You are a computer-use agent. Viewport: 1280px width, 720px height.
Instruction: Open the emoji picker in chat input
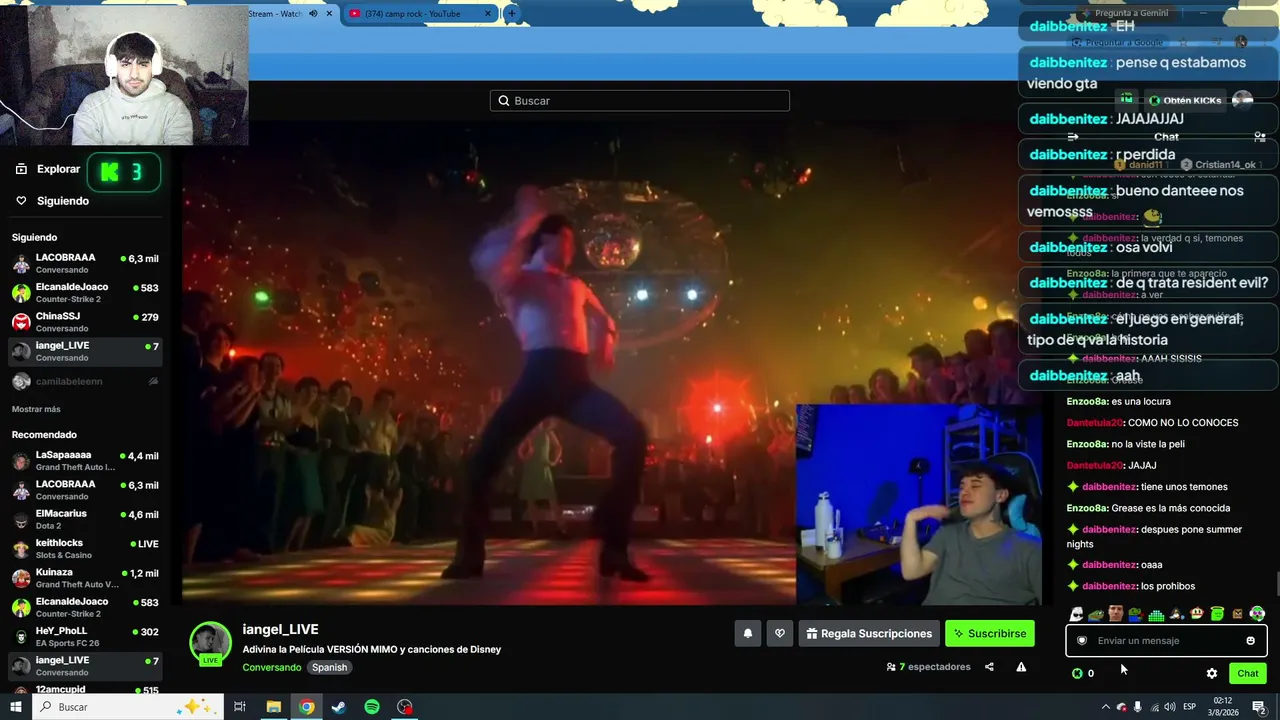coord(1250,641)
